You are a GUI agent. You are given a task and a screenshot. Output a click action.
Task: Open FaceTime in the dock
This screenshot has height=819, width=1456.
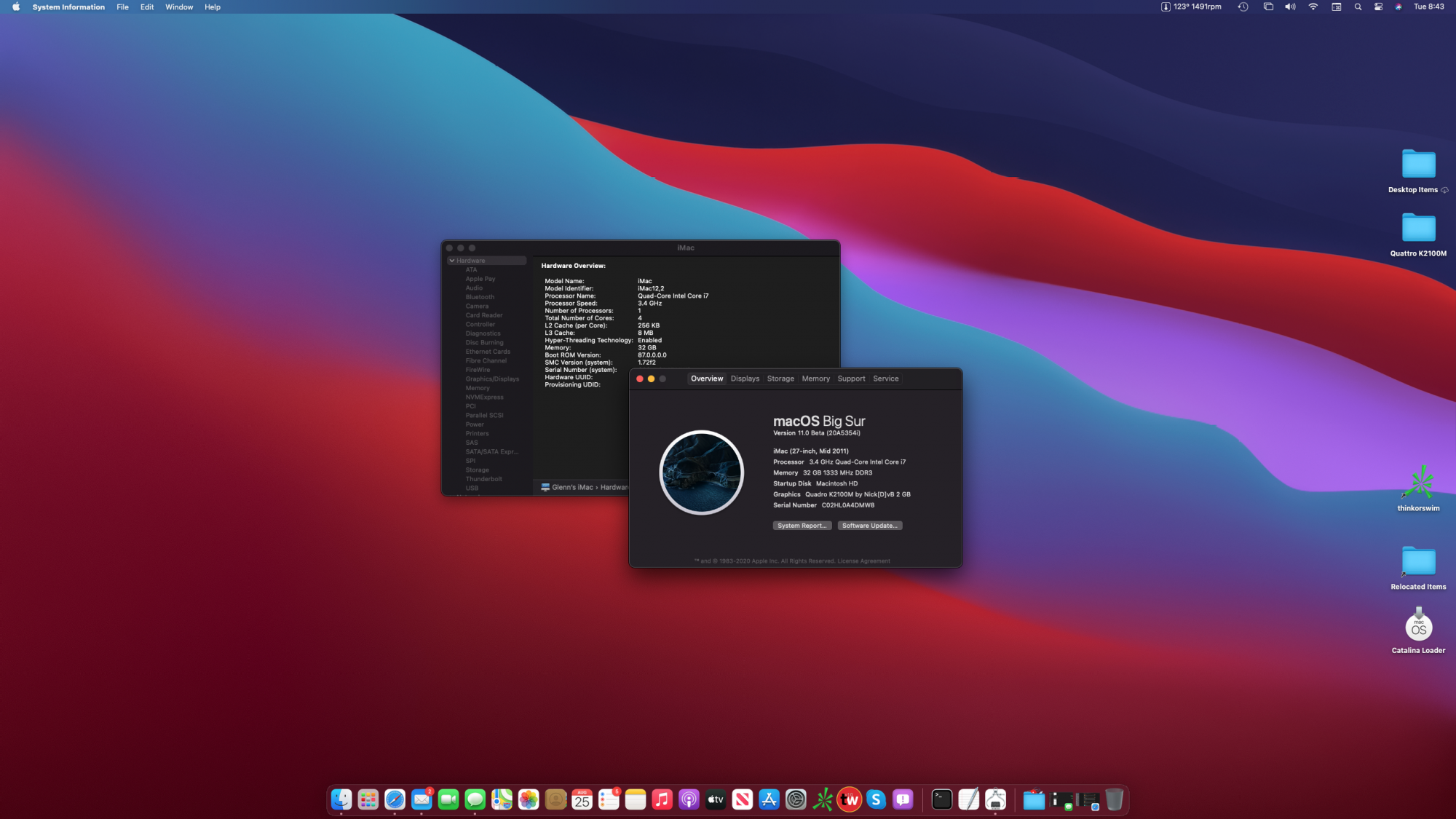[448, 799]
